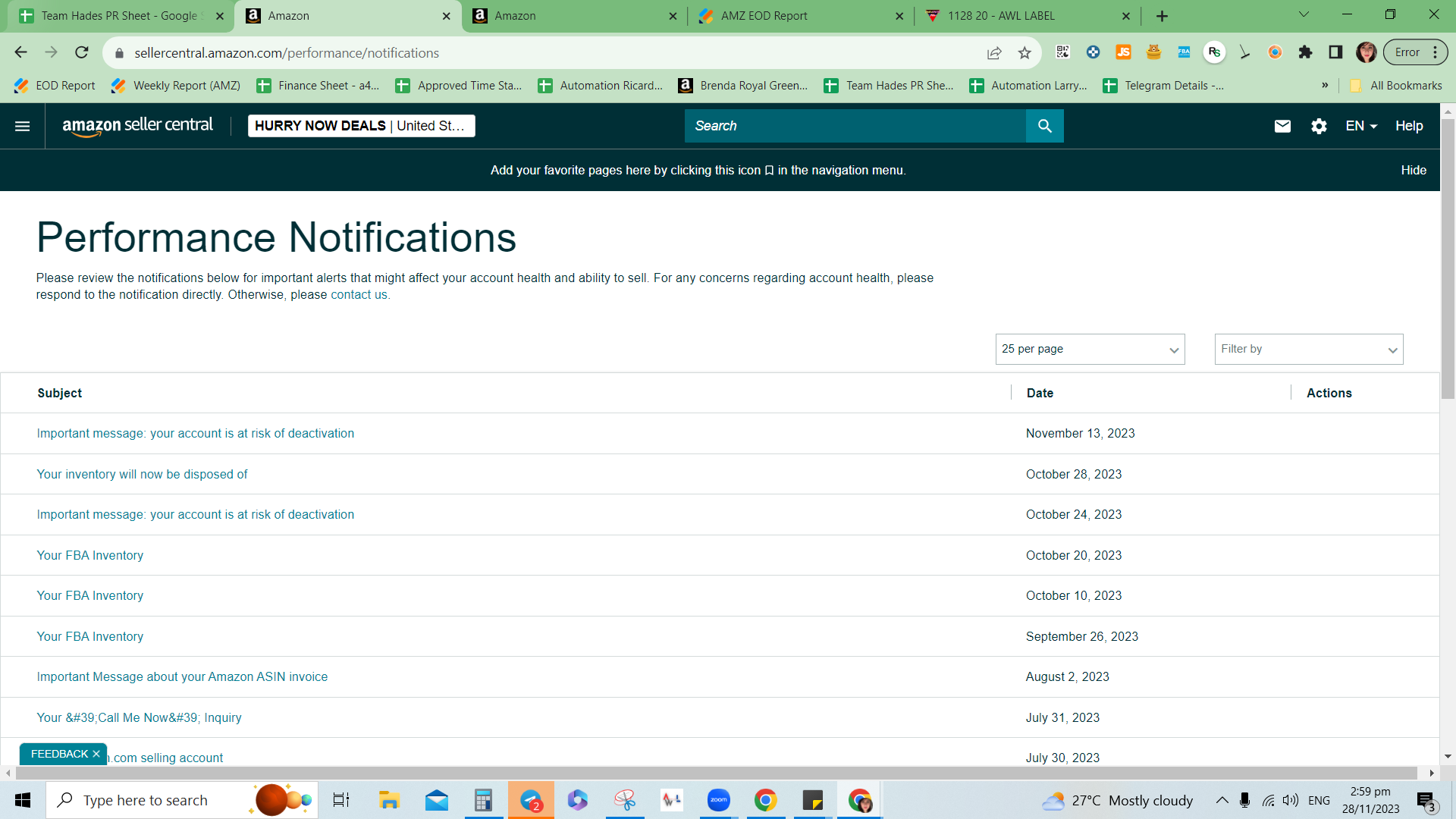Open the Chrome side panel icon

[1335, 52]
